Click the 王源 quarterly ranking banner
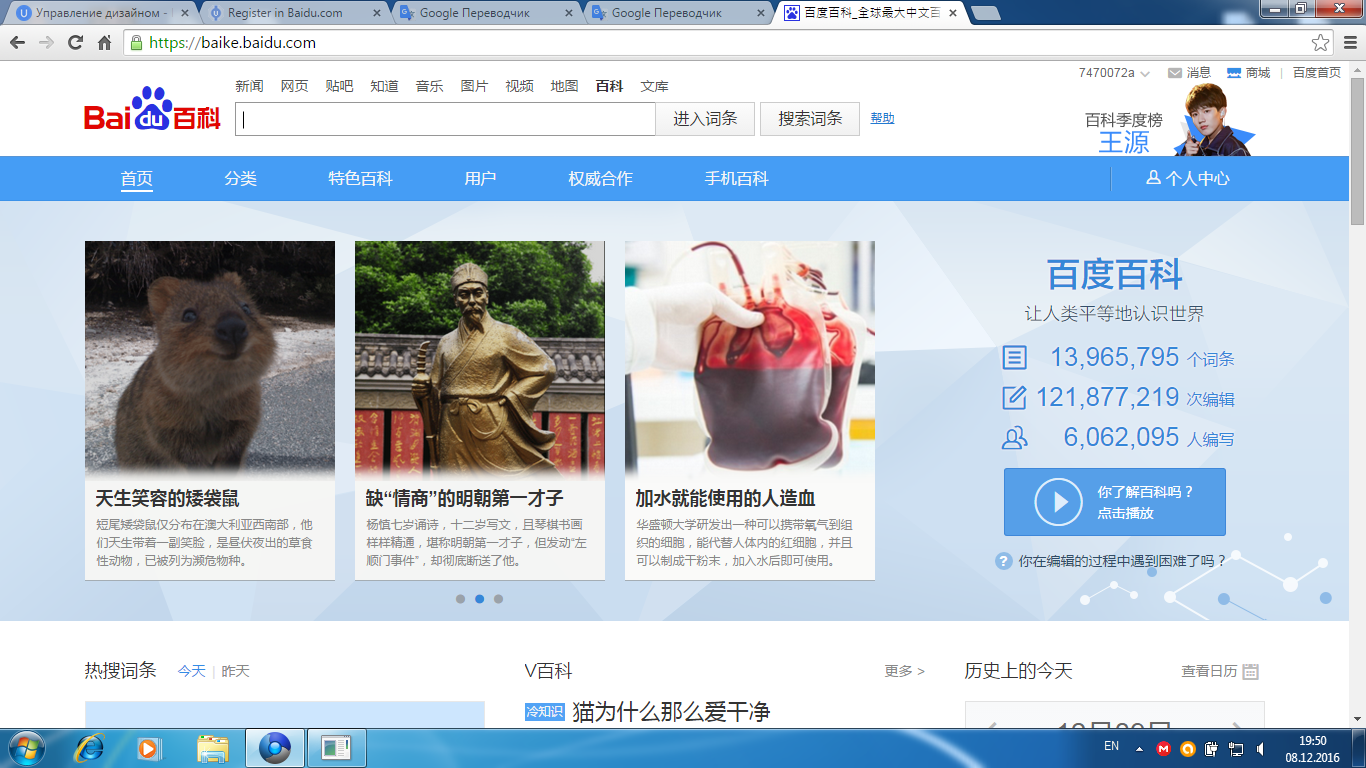The image size is (1366, 768). click(1170, 120)
